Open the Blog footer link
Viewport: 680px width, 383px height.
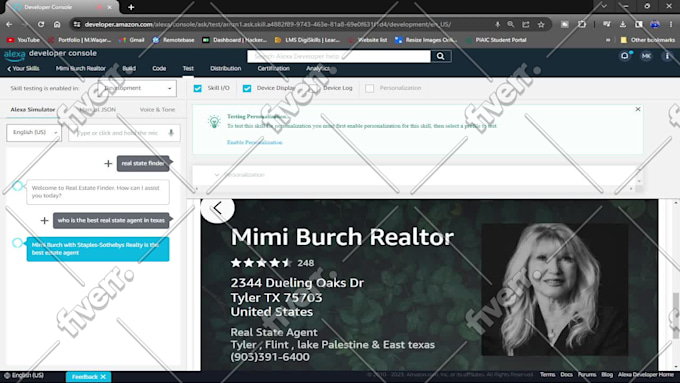click(607, 375)
